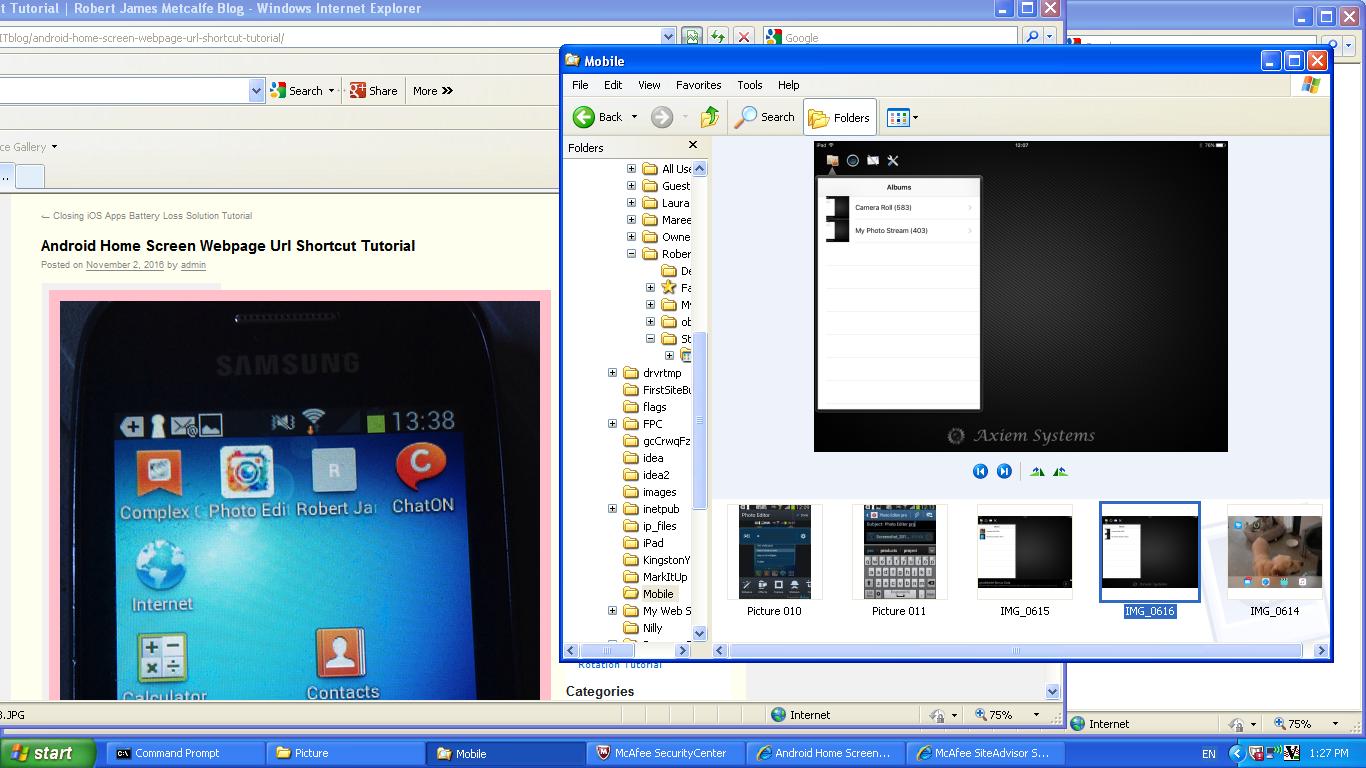The image size is (1366, 768).
Task: Expand the Laura folder node
Action: [x=631, y=203]
